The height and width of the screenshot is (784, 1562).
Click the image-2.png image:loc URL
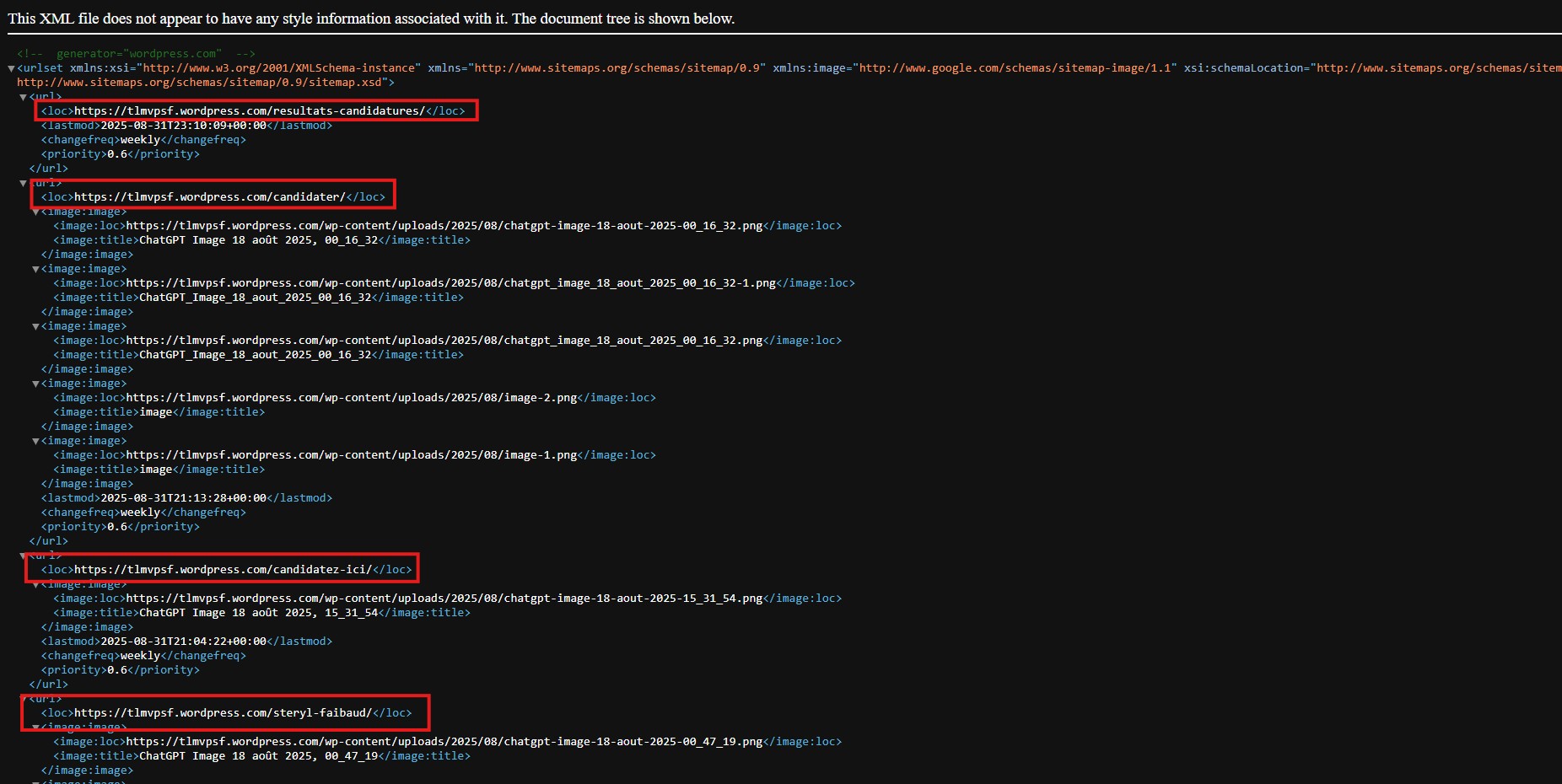click(351, 398)
